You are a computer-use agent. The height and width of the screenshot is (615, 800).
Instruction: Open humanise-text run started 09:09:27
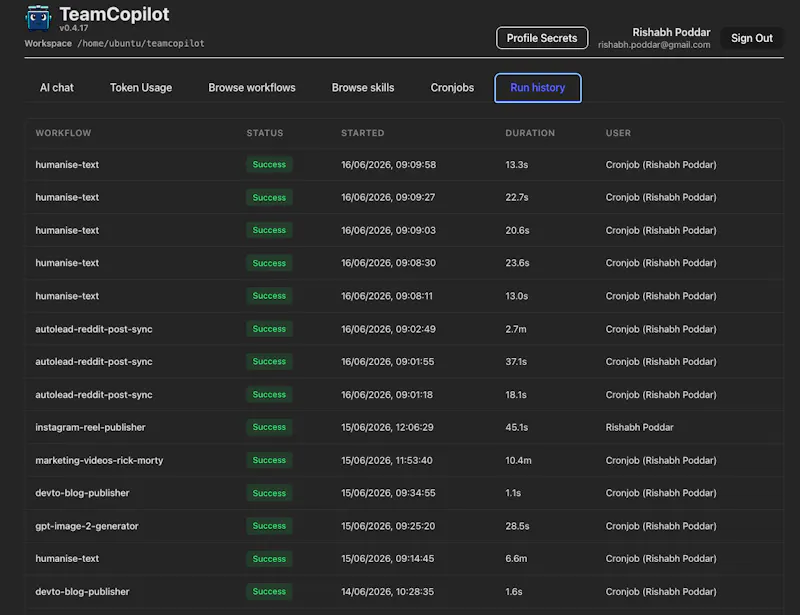404,197
